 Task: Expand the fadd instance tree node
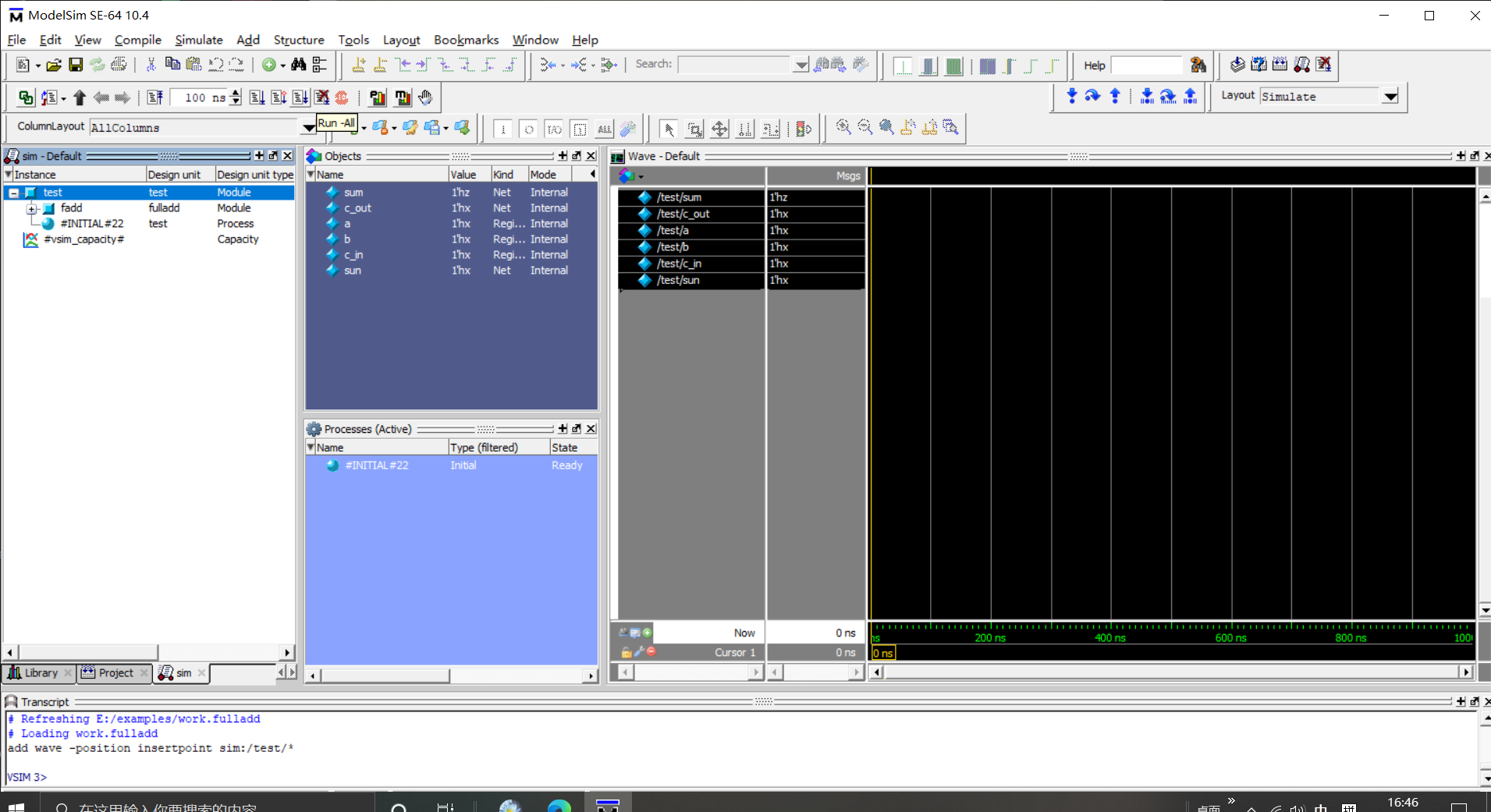(x=32, y=208)
